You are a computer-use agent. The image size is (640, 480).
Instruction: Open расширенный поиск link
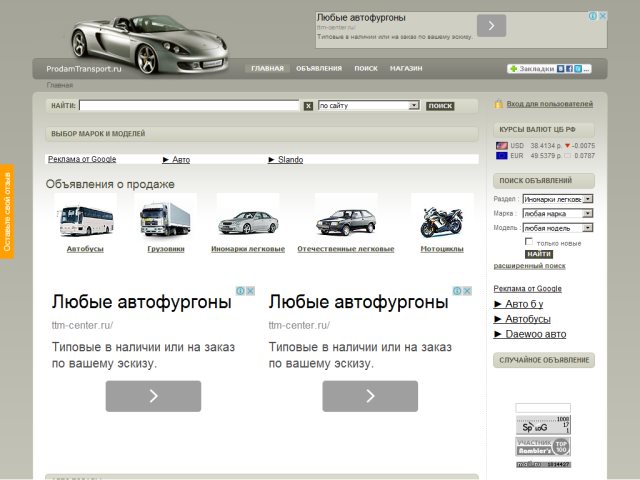tap(529, 266)
